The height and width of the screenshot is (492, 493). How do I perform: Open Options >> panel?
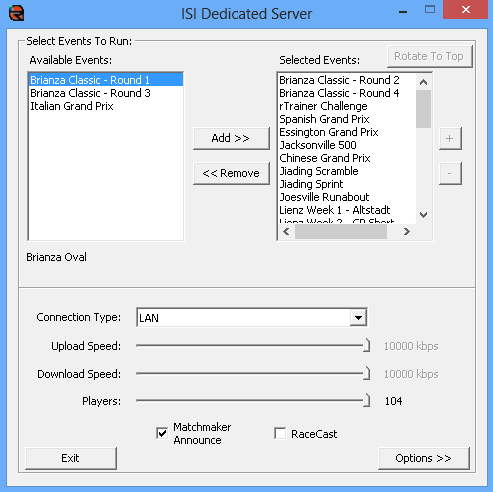pos(424,458)
